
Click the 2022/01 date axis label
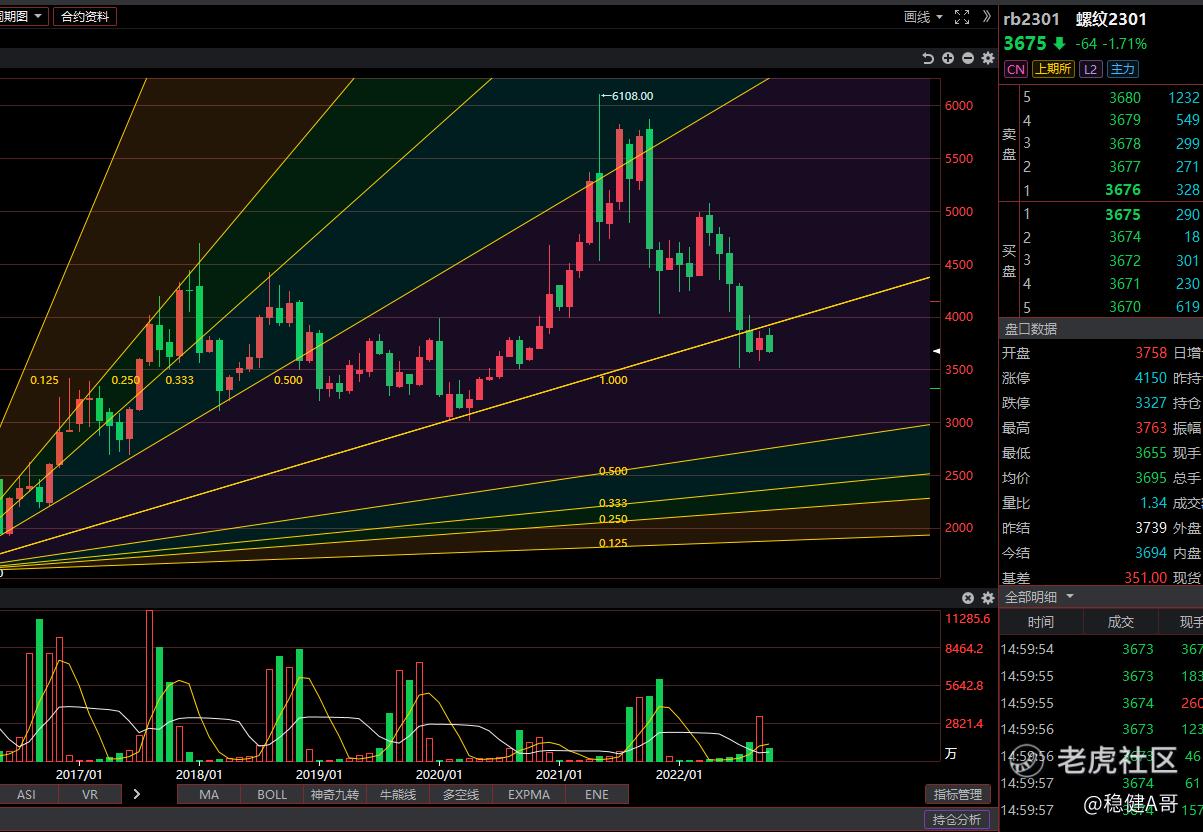[x=679, y=774]
